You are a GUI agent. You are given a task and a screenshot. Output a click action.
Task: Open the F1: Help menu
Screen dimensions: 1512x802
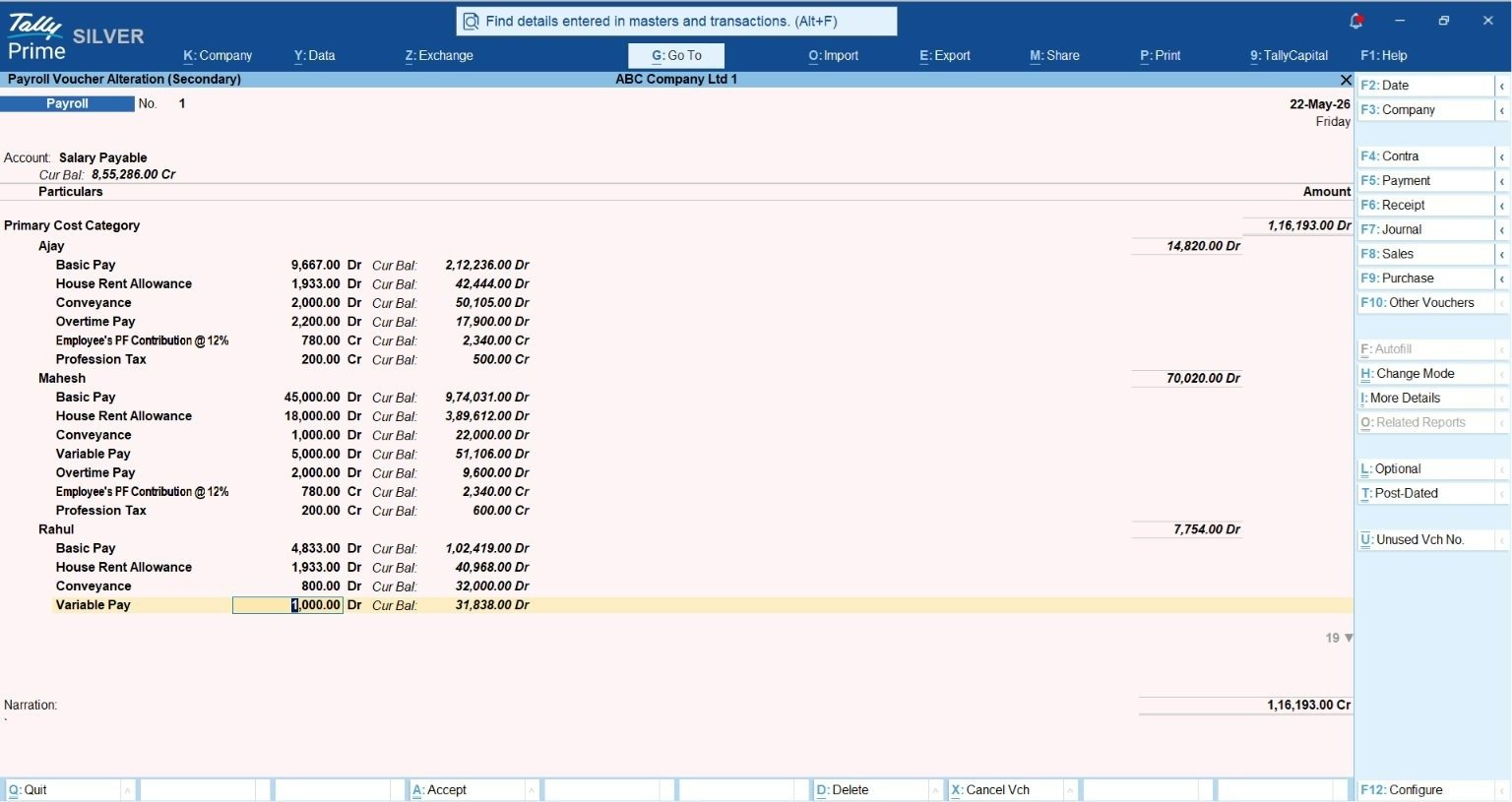(x=1384, y=56)
